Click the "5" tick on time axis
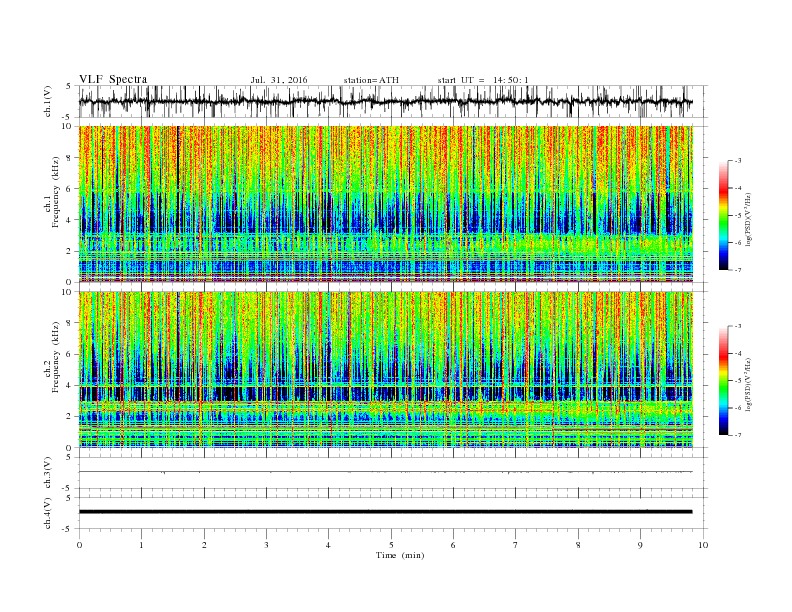This screenshot has height=612, width=792. pos(391,545)
